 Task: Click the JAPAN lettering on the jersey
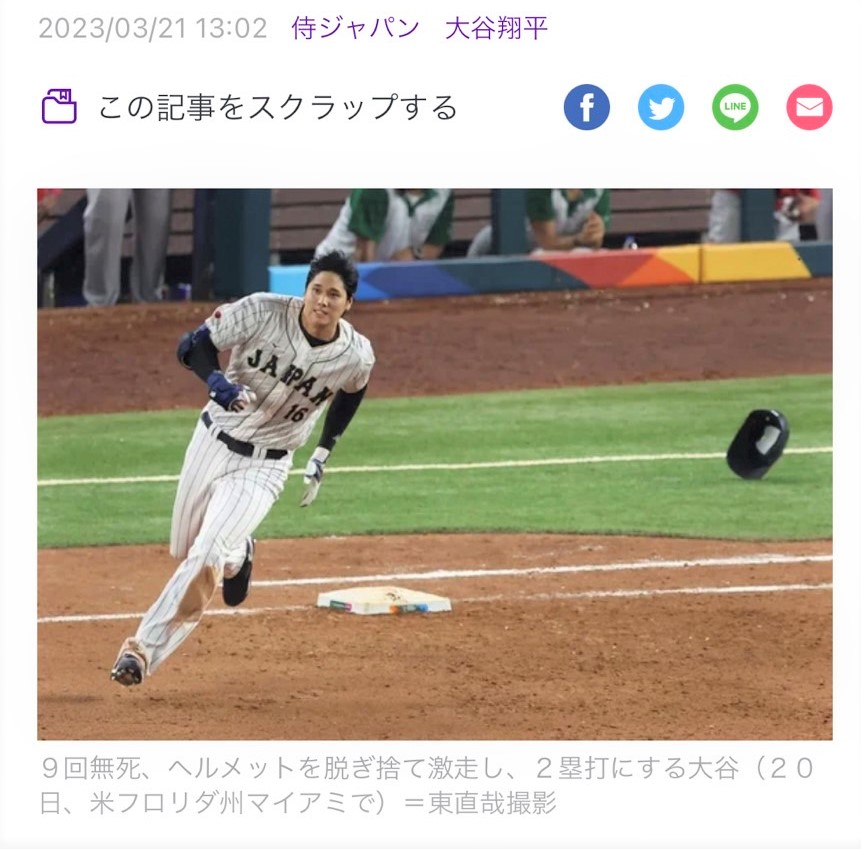point(289,377)
